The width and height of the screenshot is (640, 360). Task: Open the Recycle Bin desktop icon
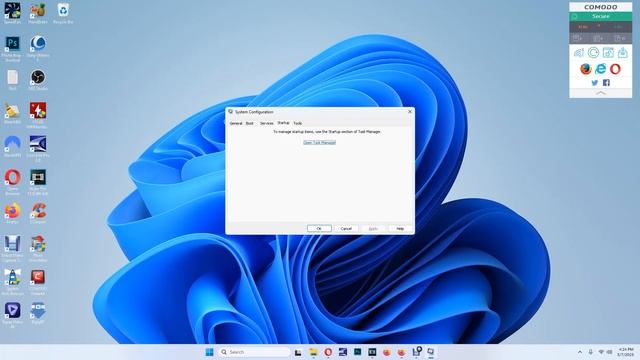[x=63, y=13]
